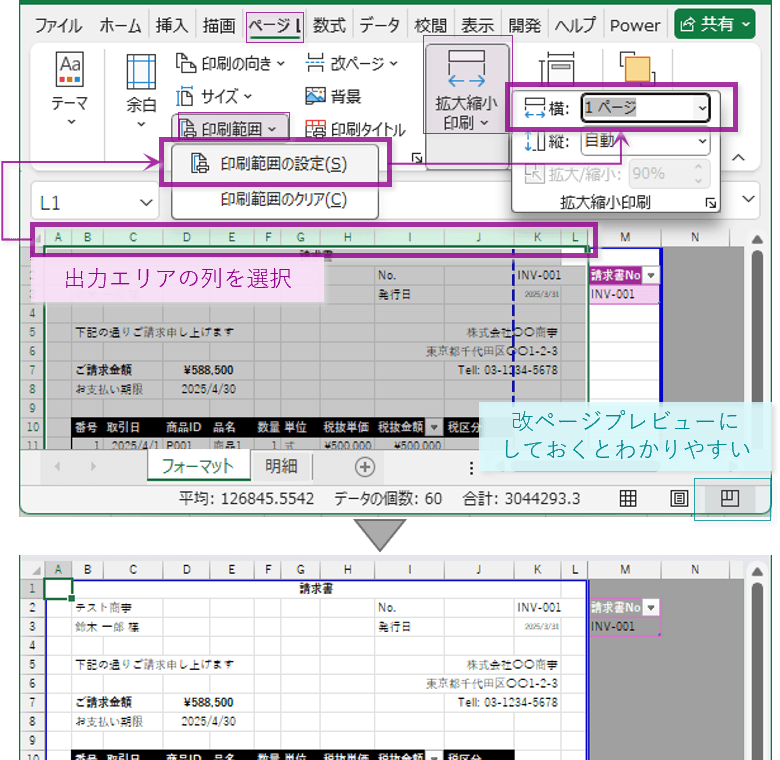This screenshot has width=780, height=760.
Task: Switch to Normal view icon in status bar
Action: pyautogui.click(x=628, y=498)
